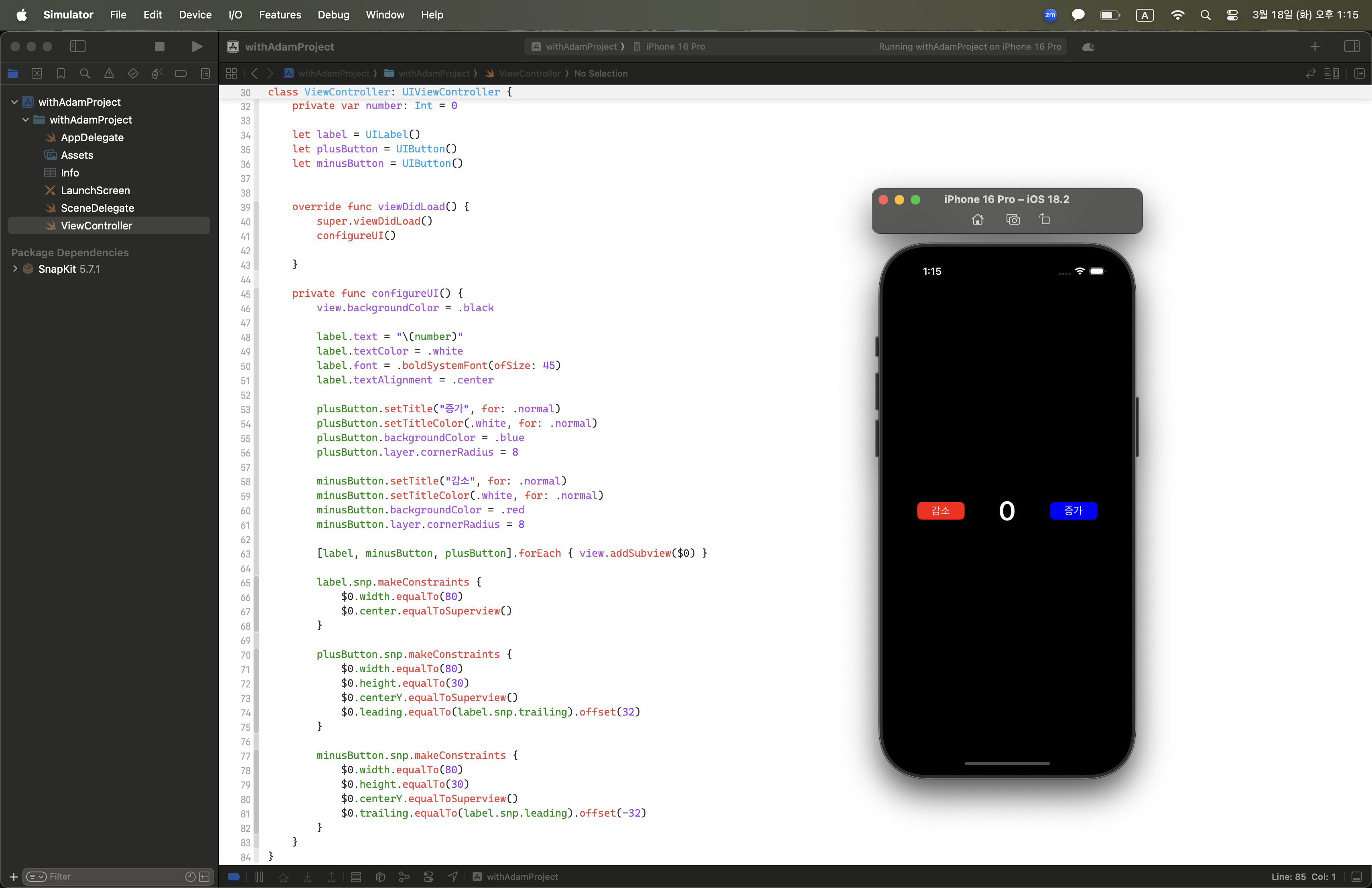The height and width of the screenshot is (888, 1372).
Task: Click the Xcode Run play button
Action: [x=197, y=46]
